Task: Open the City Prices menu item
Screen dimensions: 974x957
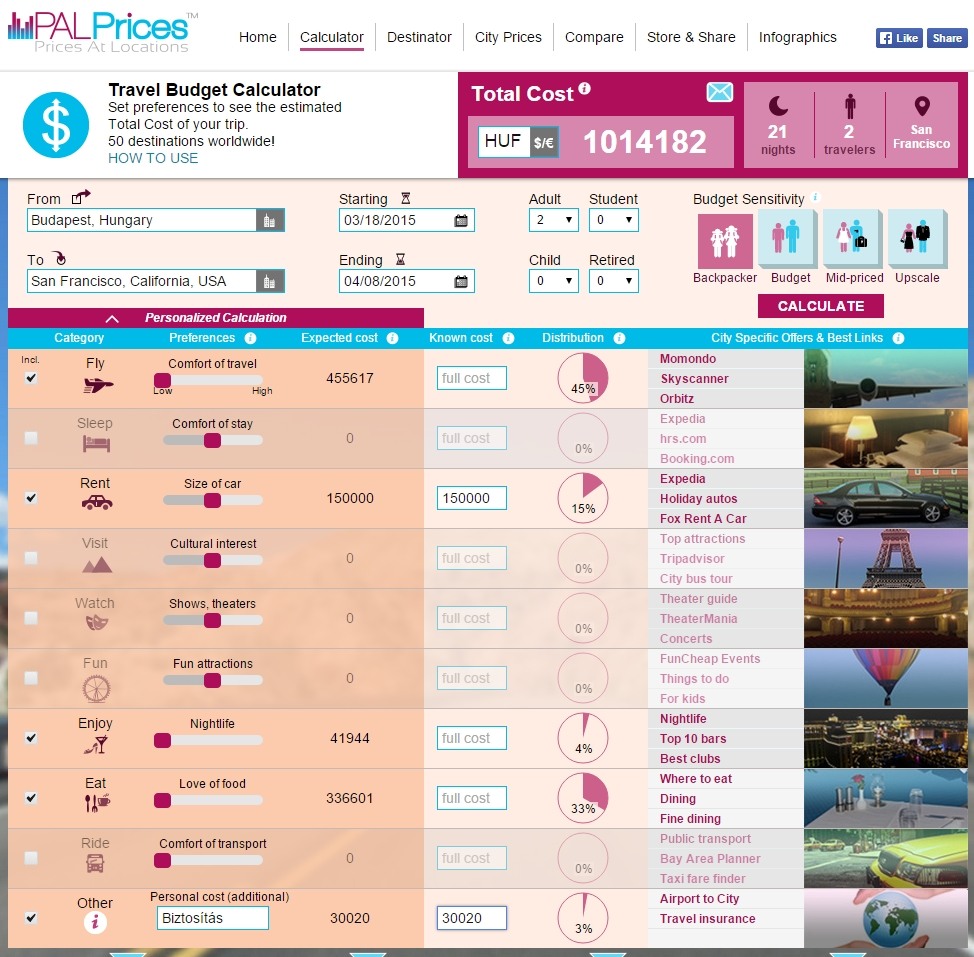Action: pyautogui.click(x=508, y=37)
